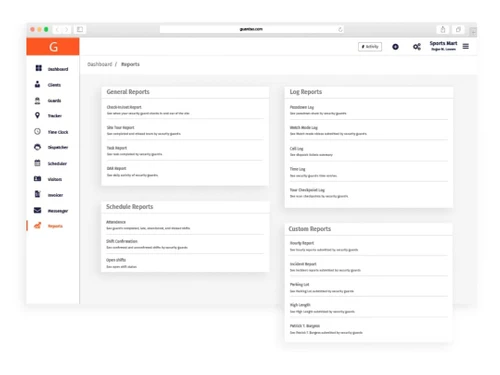The width and height of the screenshot is (500, 375).
Task: Click the Reports breadcrumb
Action: 130,64
